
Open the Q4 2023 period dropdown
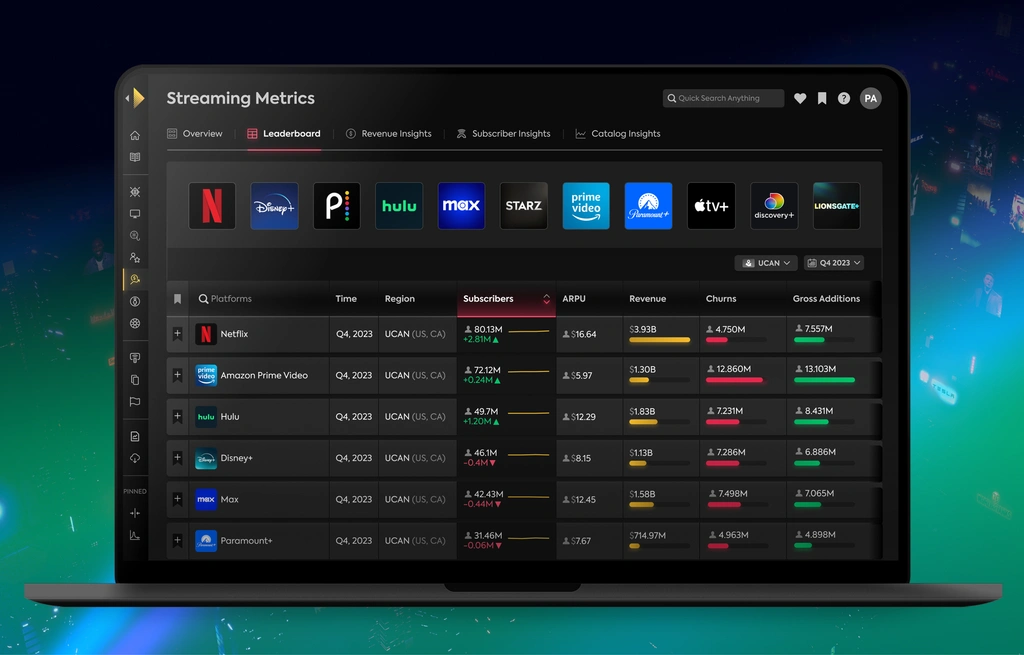pyautogui.click(x=834, y=263)
